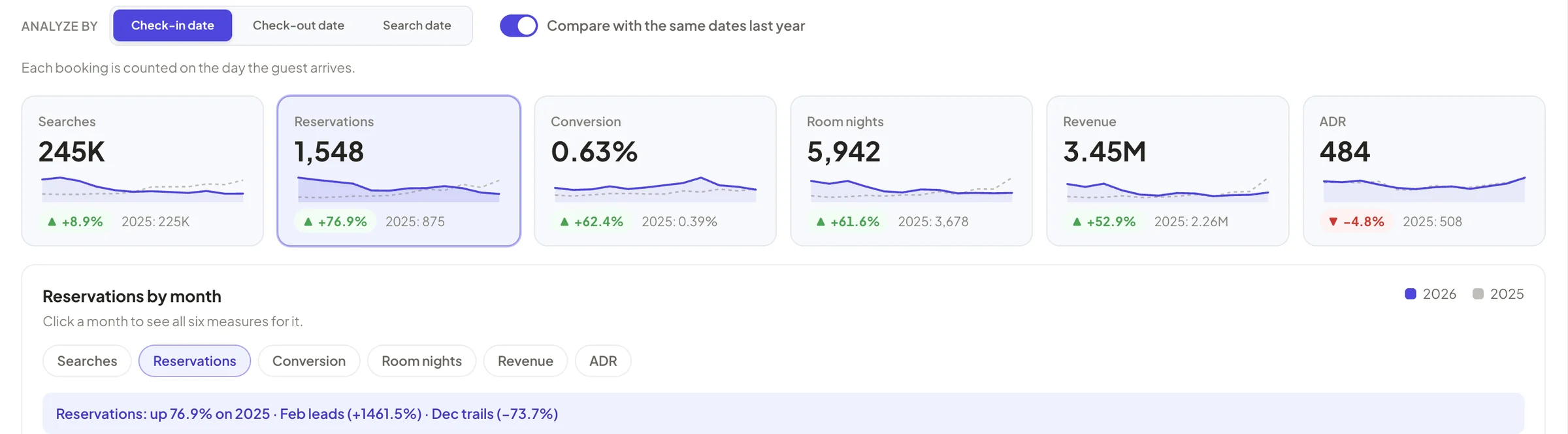1568x434 pixels.
Task: Click the ADR sparkline chart
Action: tap(1424, 189)
